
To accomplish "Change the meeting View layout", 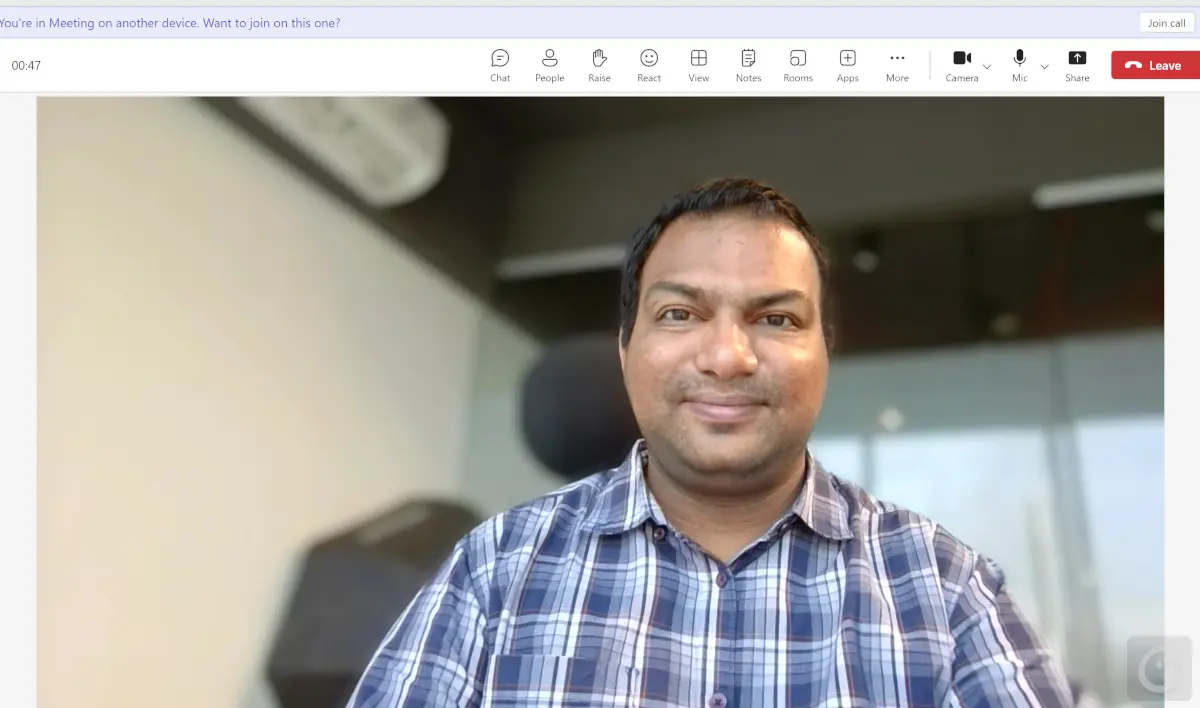I will tap(699, 65).
